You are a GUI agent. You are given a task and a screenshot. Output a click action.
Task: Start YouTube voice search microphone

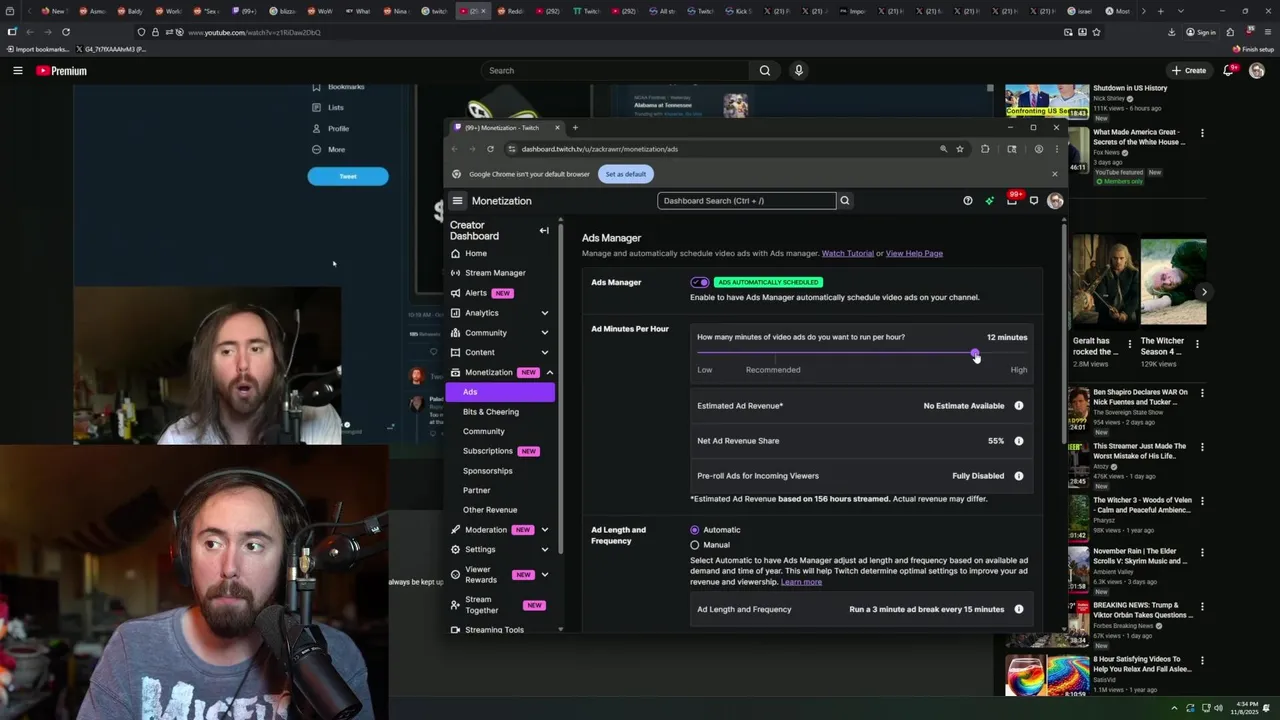click(x=798, y=71)
